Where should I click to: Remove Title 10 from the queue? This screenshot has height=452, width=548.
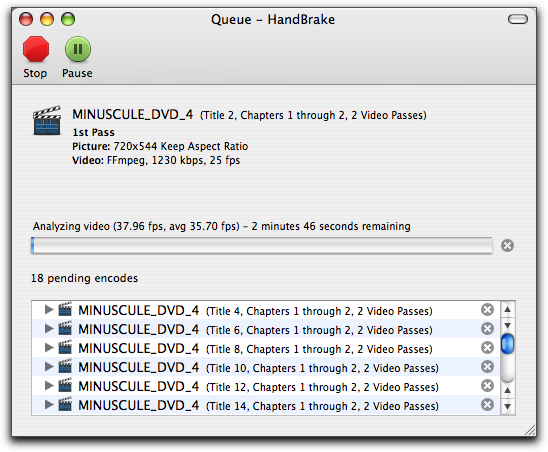tap(487, 366)
